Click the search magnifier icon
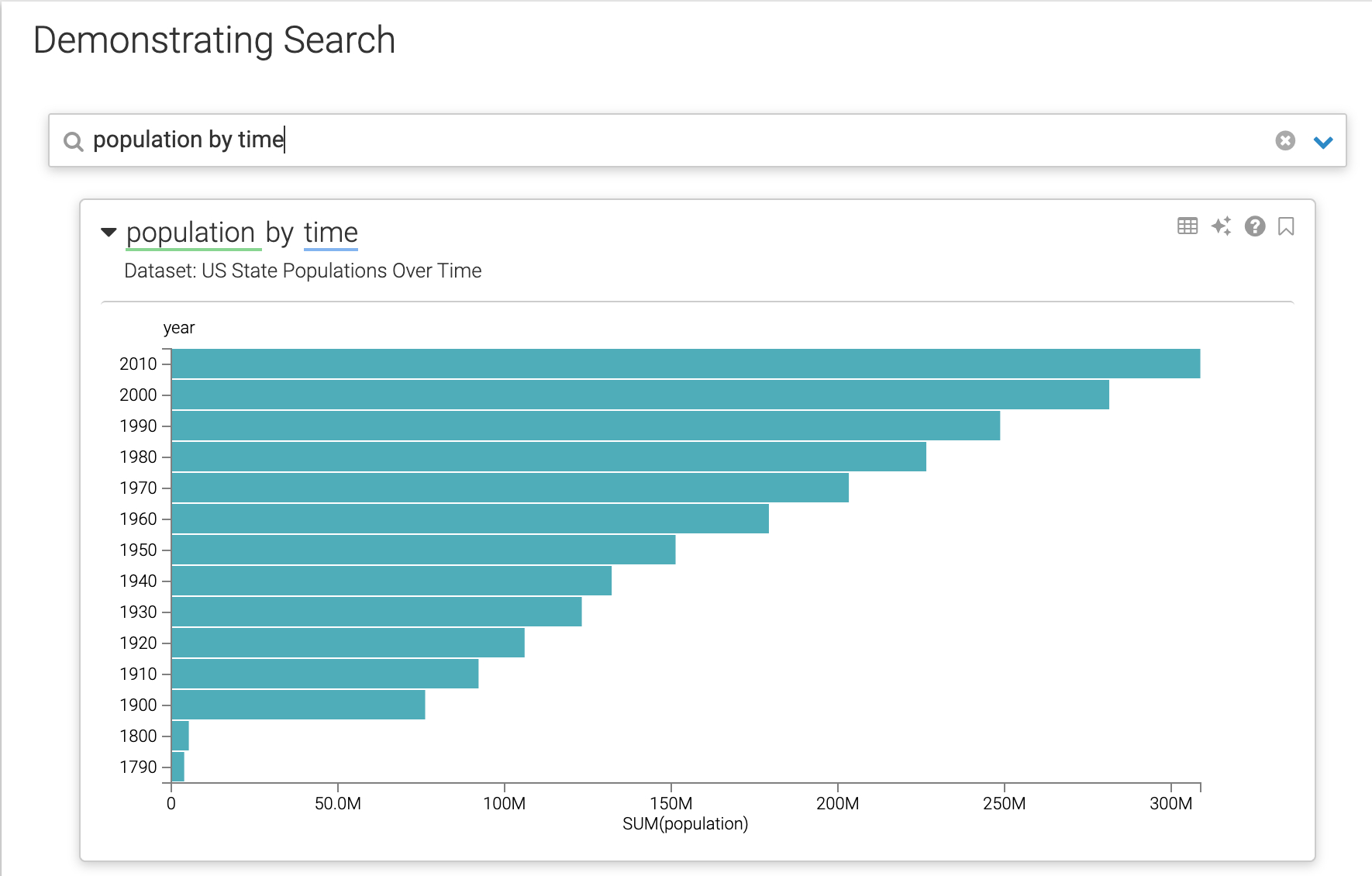The image size is (1372, 876). click(74, 141)
